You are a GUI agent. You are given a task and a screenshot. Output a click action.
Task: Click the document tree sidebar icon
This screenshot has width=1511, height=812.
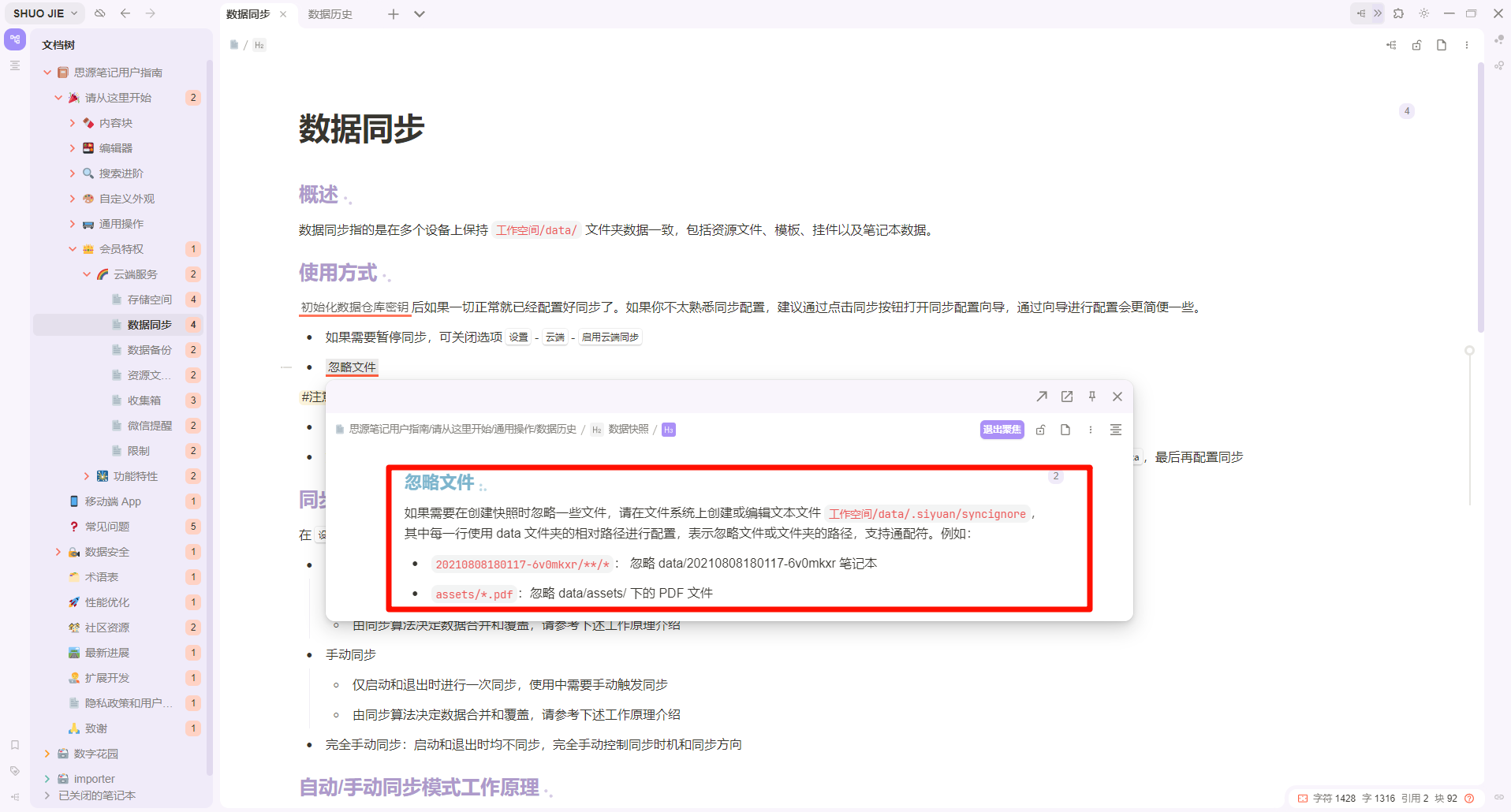[x=15, y=39]
